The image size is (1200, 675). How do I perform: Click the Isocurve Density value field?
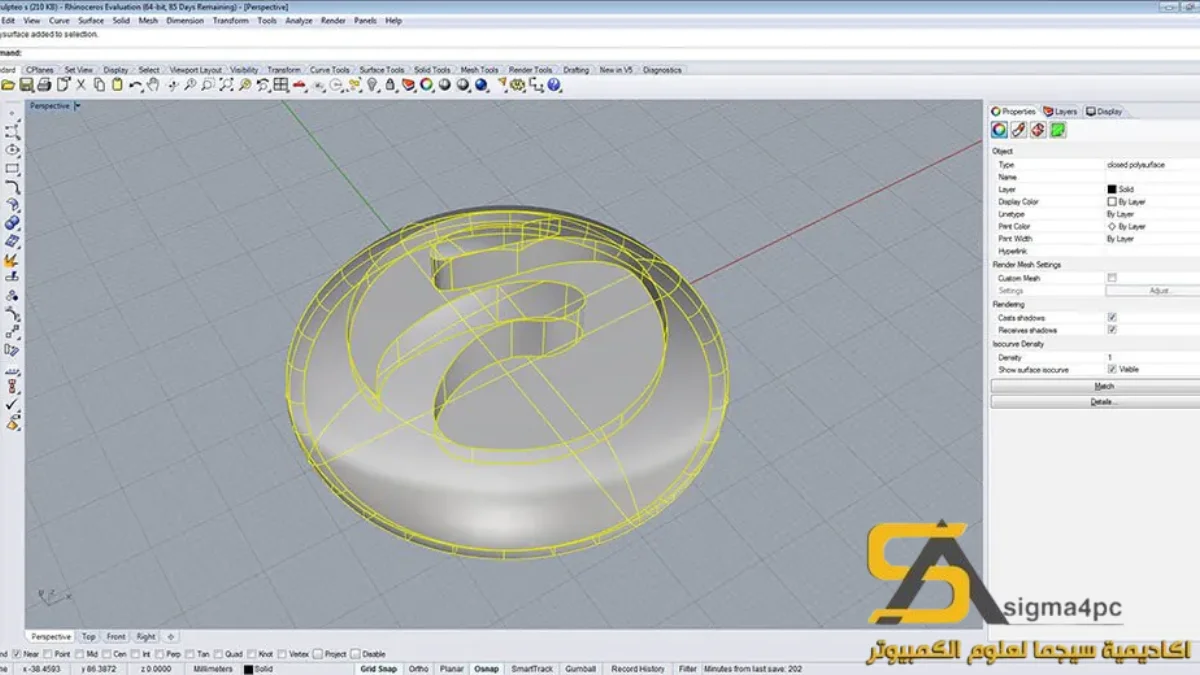pos(1152,358)
